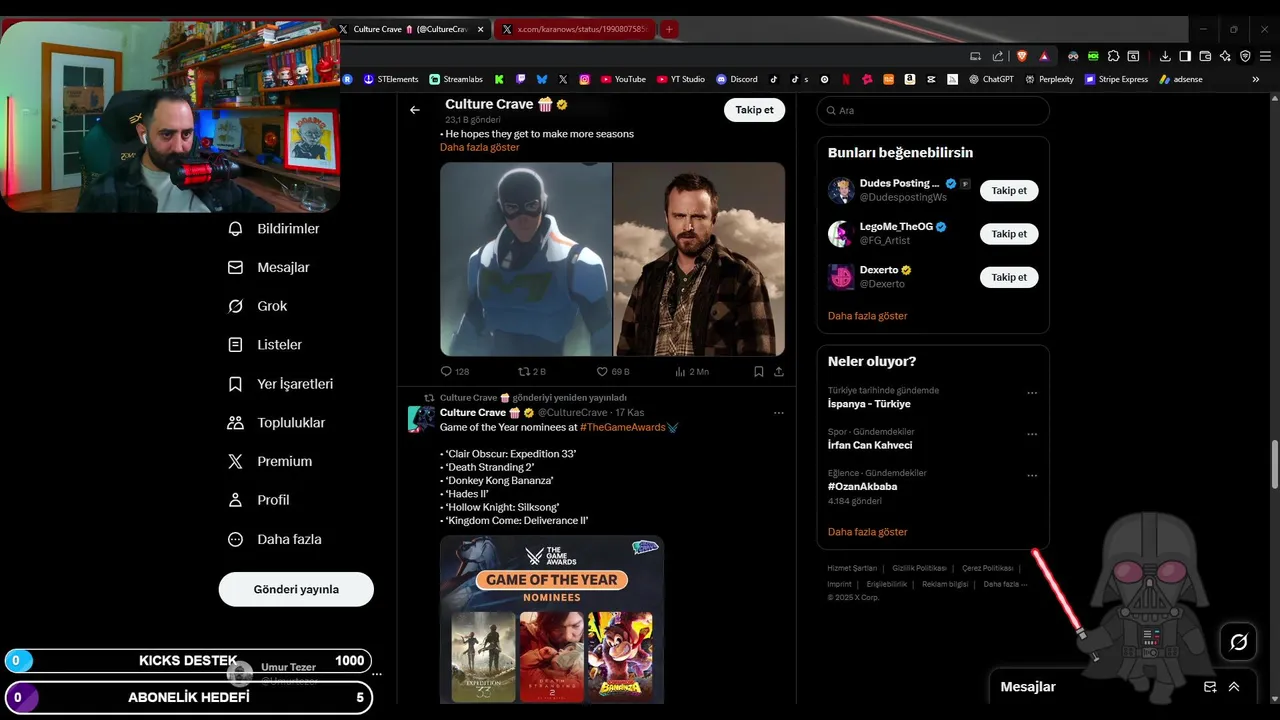Open the Game of the Year nominees image
Screen dimensions: 1280x720
pyautogui.click(x=552, y=619)
